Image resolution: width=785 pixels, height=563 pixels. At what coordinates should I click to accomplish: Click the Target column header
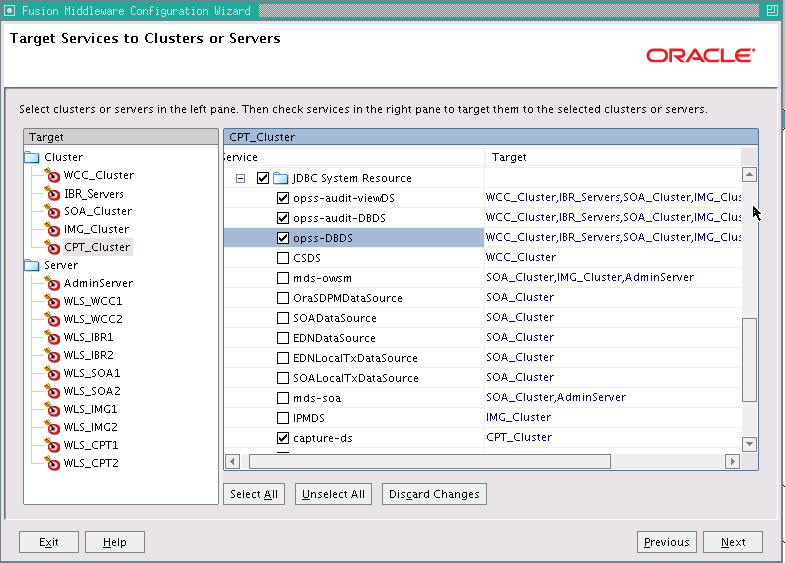click(x=613, y=157)
